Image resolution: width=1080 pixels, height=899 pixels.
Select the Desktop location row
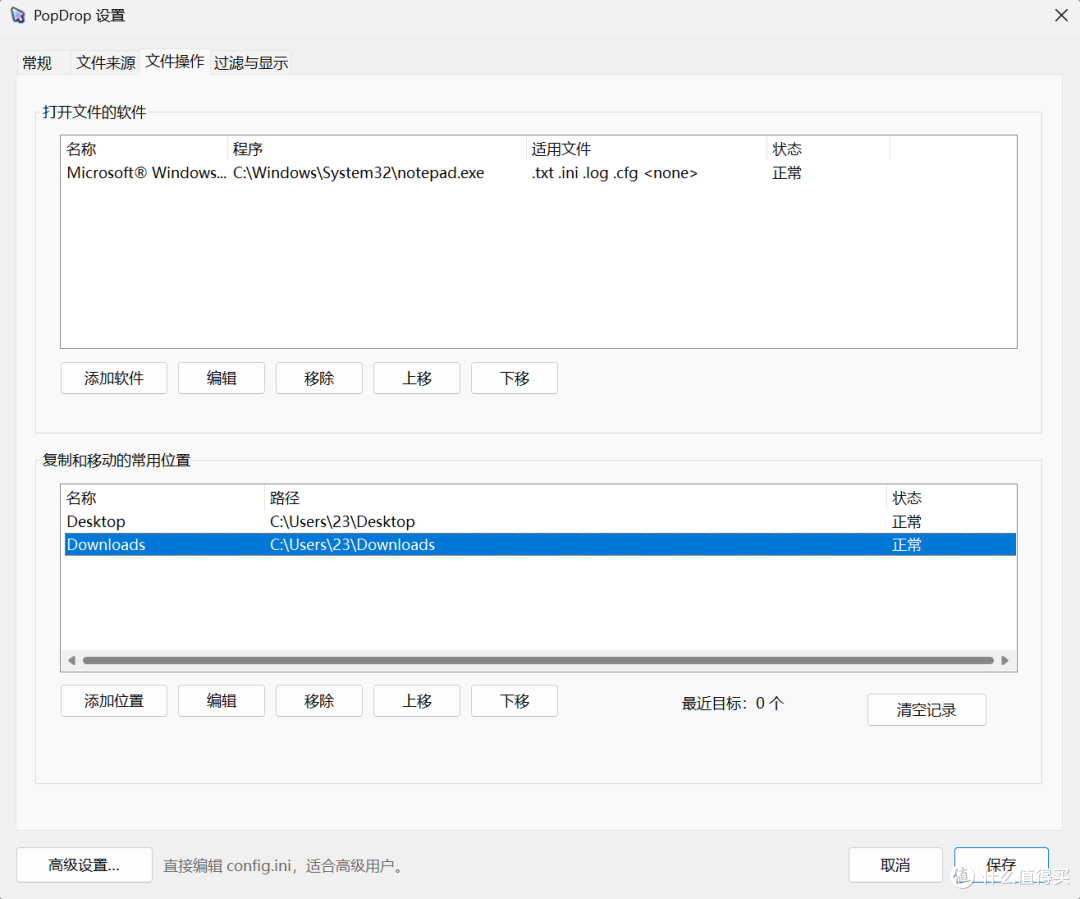(x=540, y=521)
